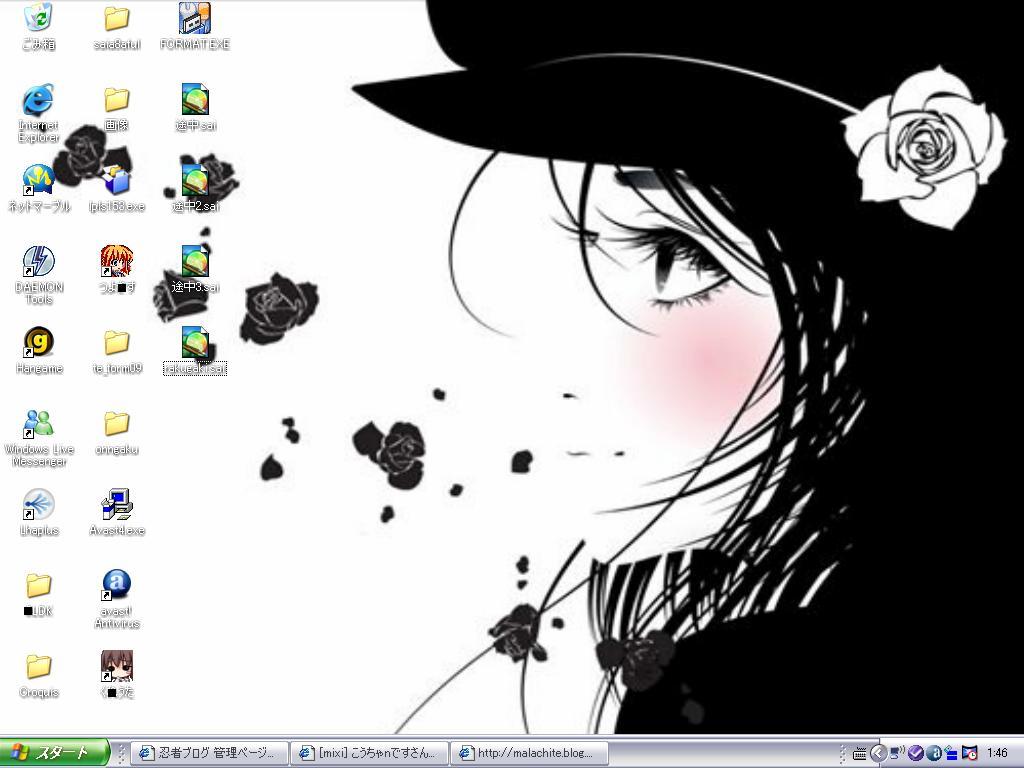Open the スタート menu button

[x=54, y=753]
